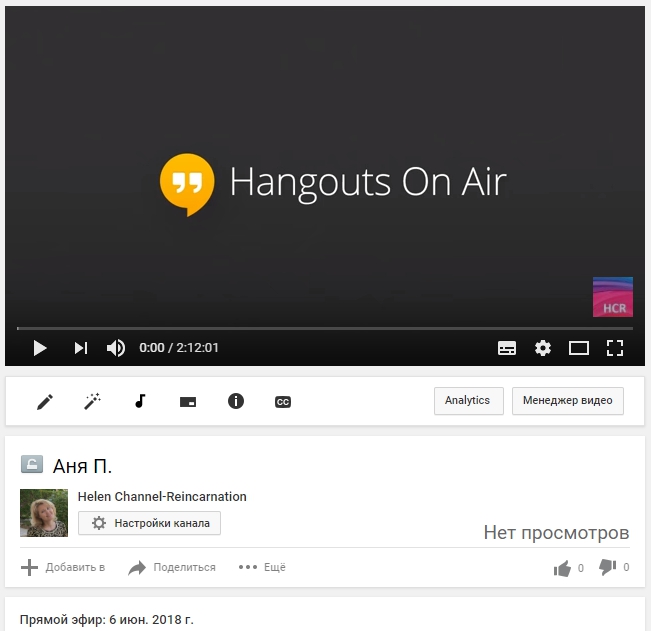Click the video progress bar
The height and width of the screenshot is (631, 651).
[x=324, y=328]
